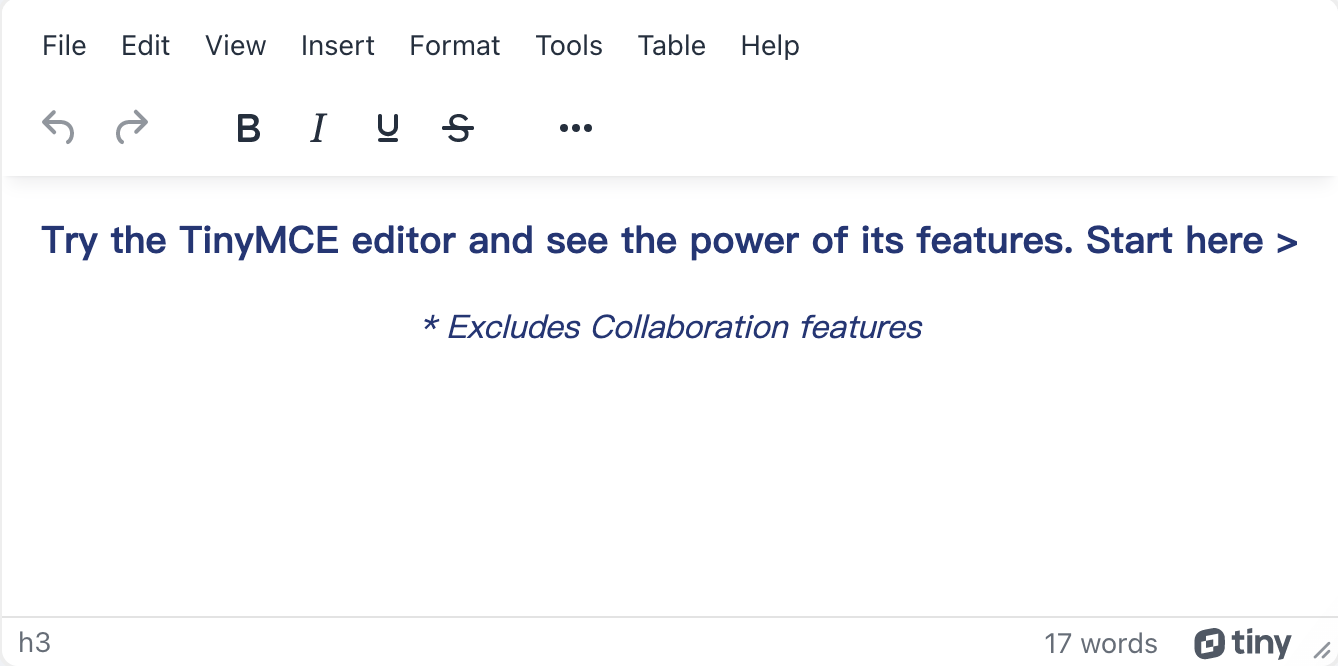Open the Table menu
This screenshot has height=666, width=1338.
672,46
